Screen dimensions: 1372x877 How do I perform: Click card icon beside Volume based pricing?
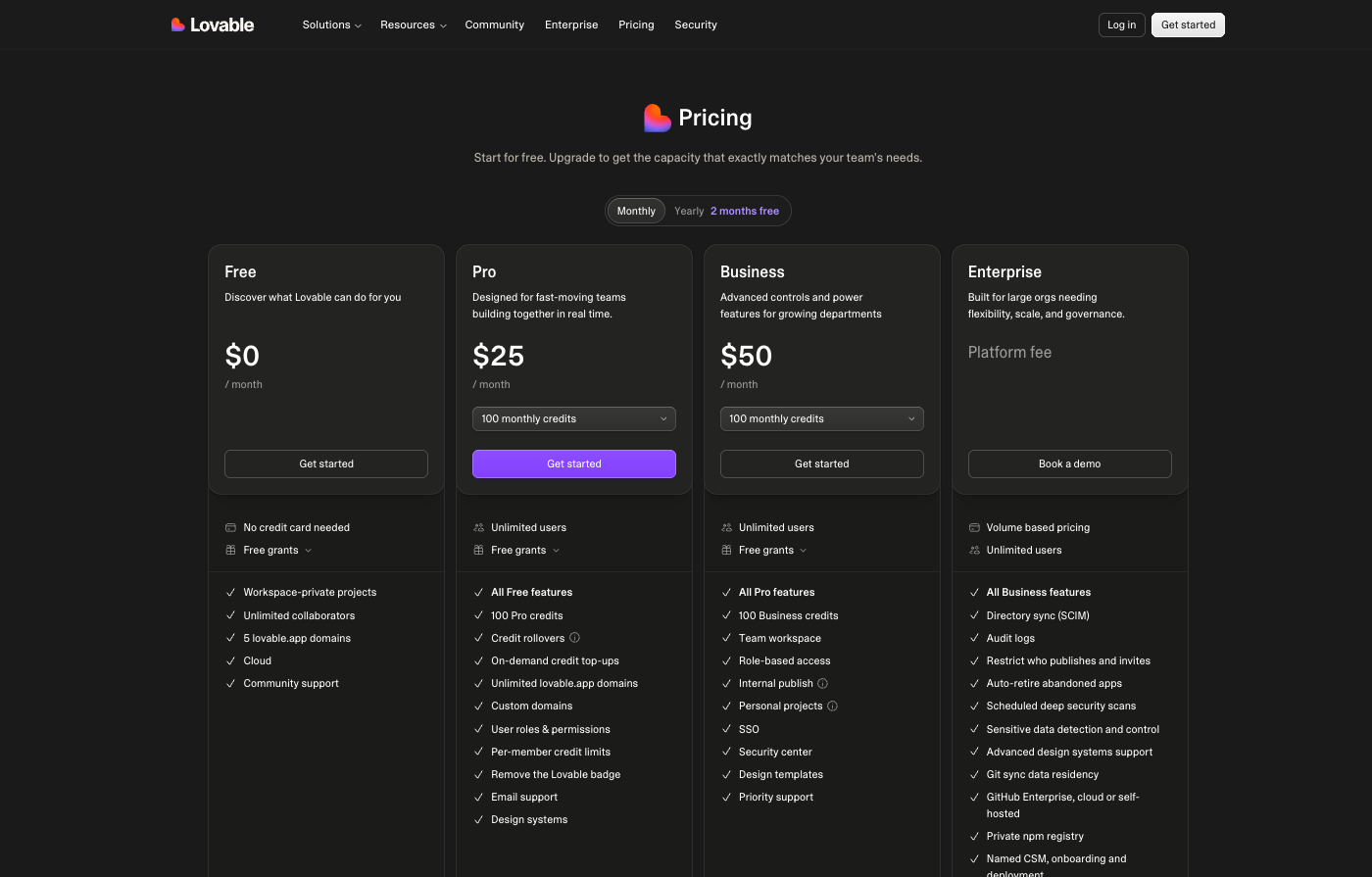coord(975,528)
